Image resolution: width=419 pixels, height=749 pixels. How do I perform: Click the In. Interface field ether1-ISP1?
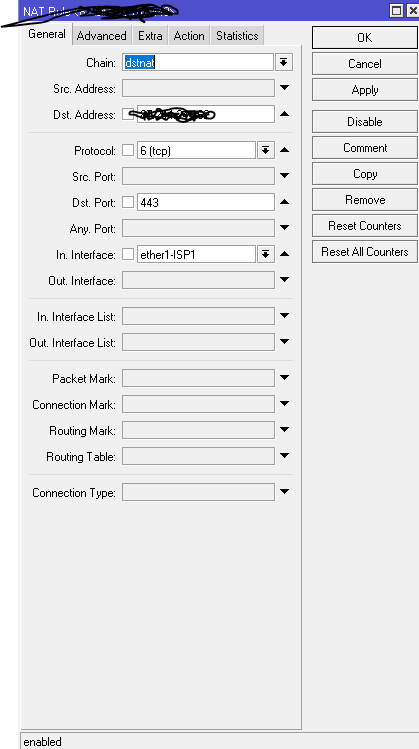coord(196,255)
